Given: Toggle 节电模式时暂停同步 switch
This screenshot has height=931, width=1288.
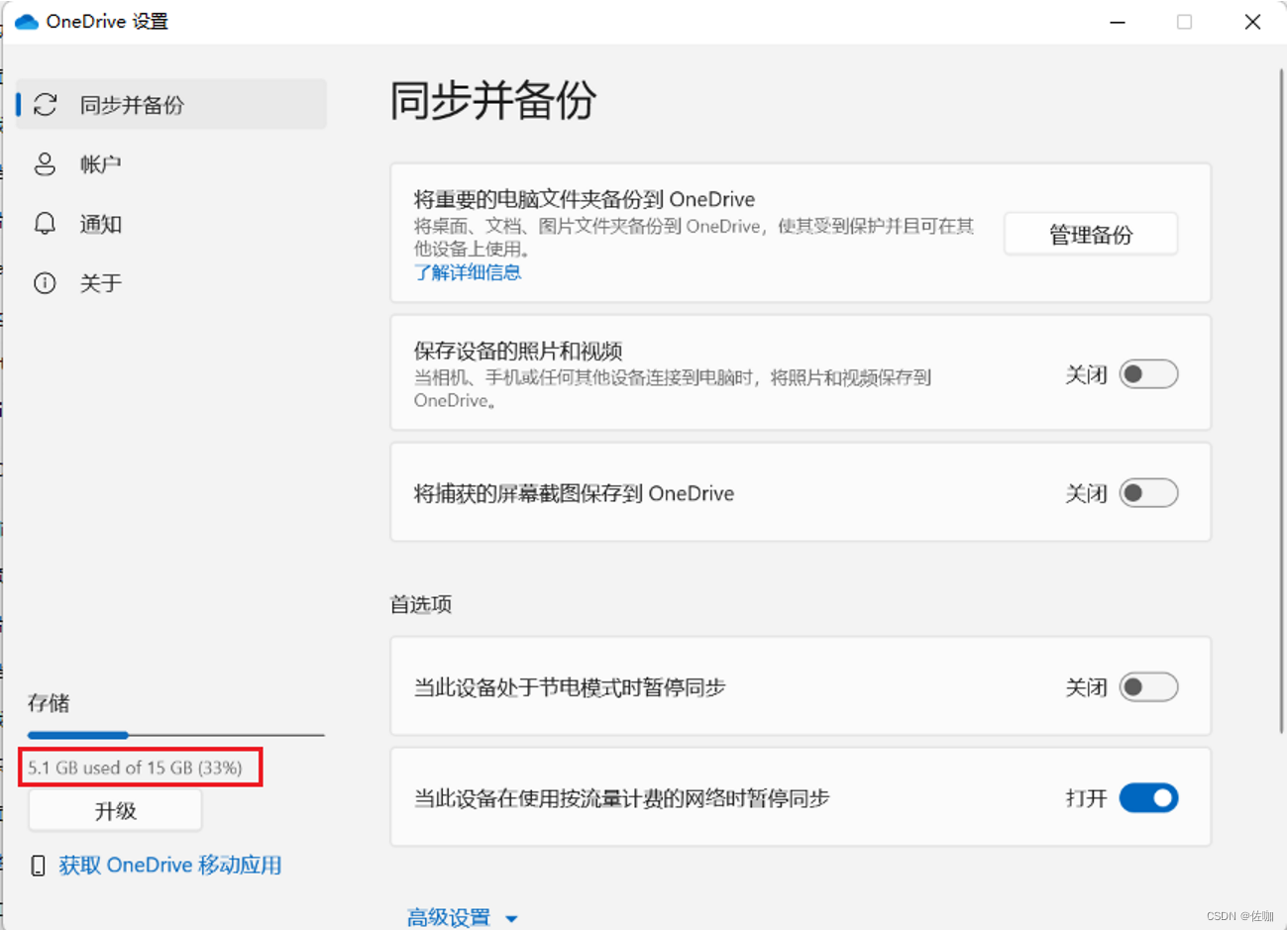Looking at the screenshot, I should click(1148, 687).
